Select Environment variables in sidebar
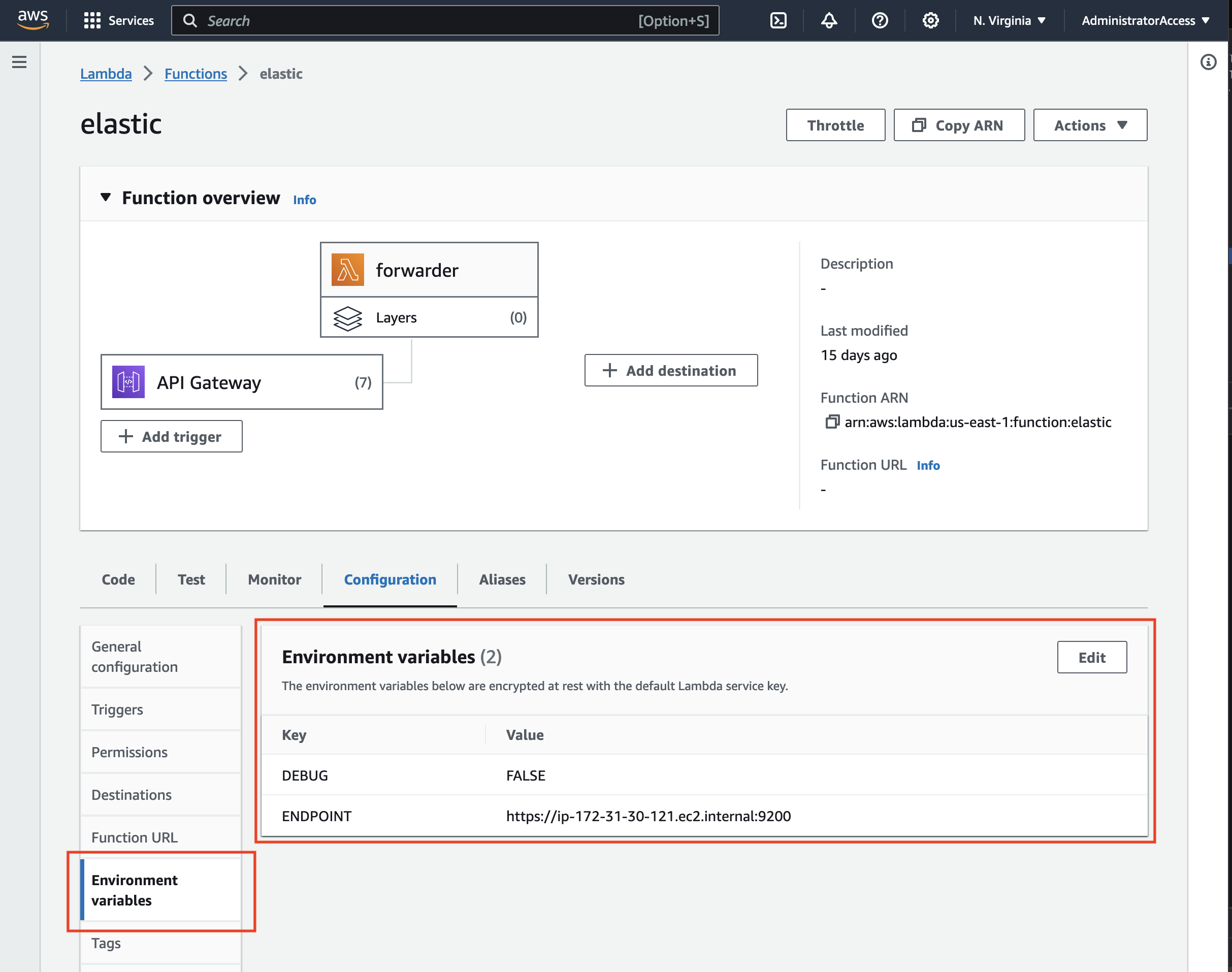This screenshot has height=972, width=1232. click(161, 890)
